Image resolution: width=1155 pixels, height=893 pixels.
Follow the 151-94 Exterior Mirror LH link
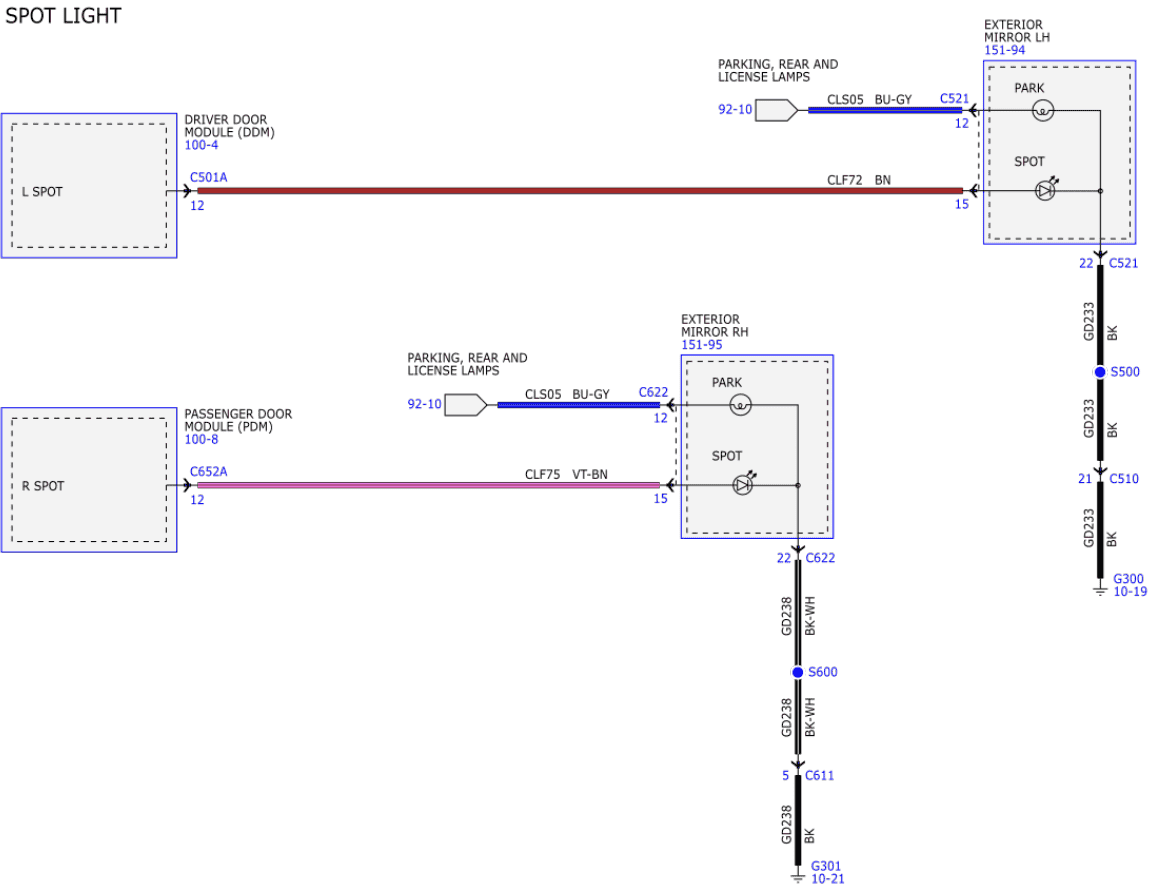coord(1005,51)
